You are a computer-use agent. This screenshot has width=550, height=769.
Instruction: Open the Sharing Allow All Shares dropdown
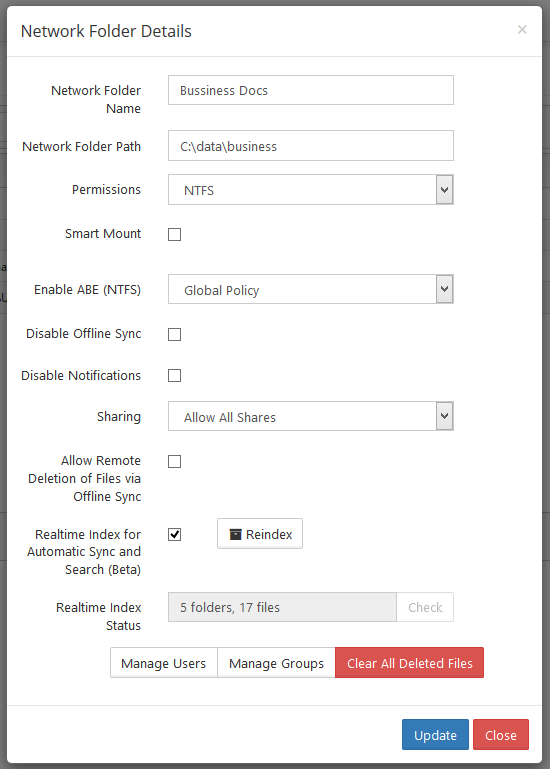[x=311, y=416]
